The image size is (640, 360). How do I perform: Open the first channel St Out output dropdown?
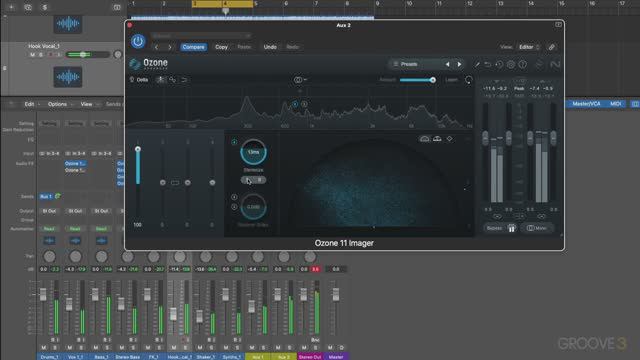click(x=49, y=211)
